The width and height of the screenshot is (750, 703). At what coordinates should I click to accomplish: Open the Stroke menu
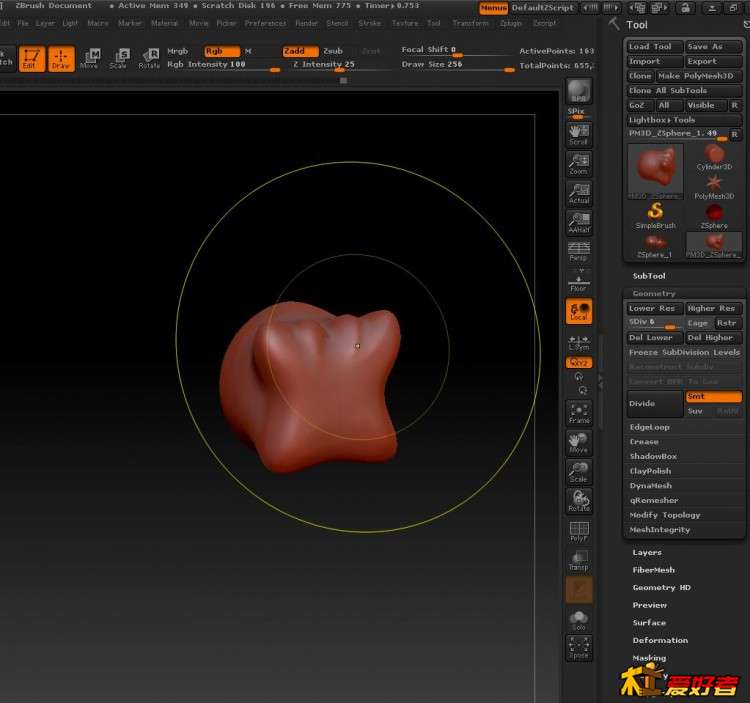click(x=369, y=23)
